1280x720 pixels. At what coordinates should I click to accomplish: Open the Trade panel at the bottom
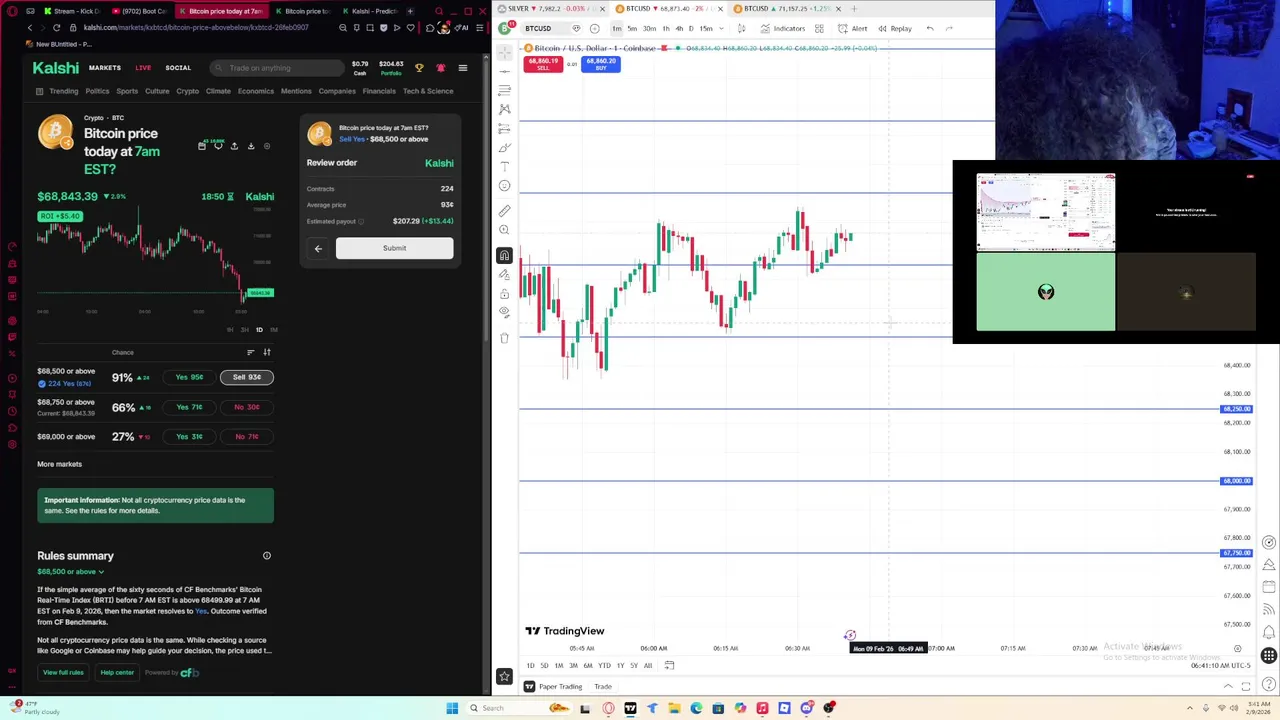[603, 686]
